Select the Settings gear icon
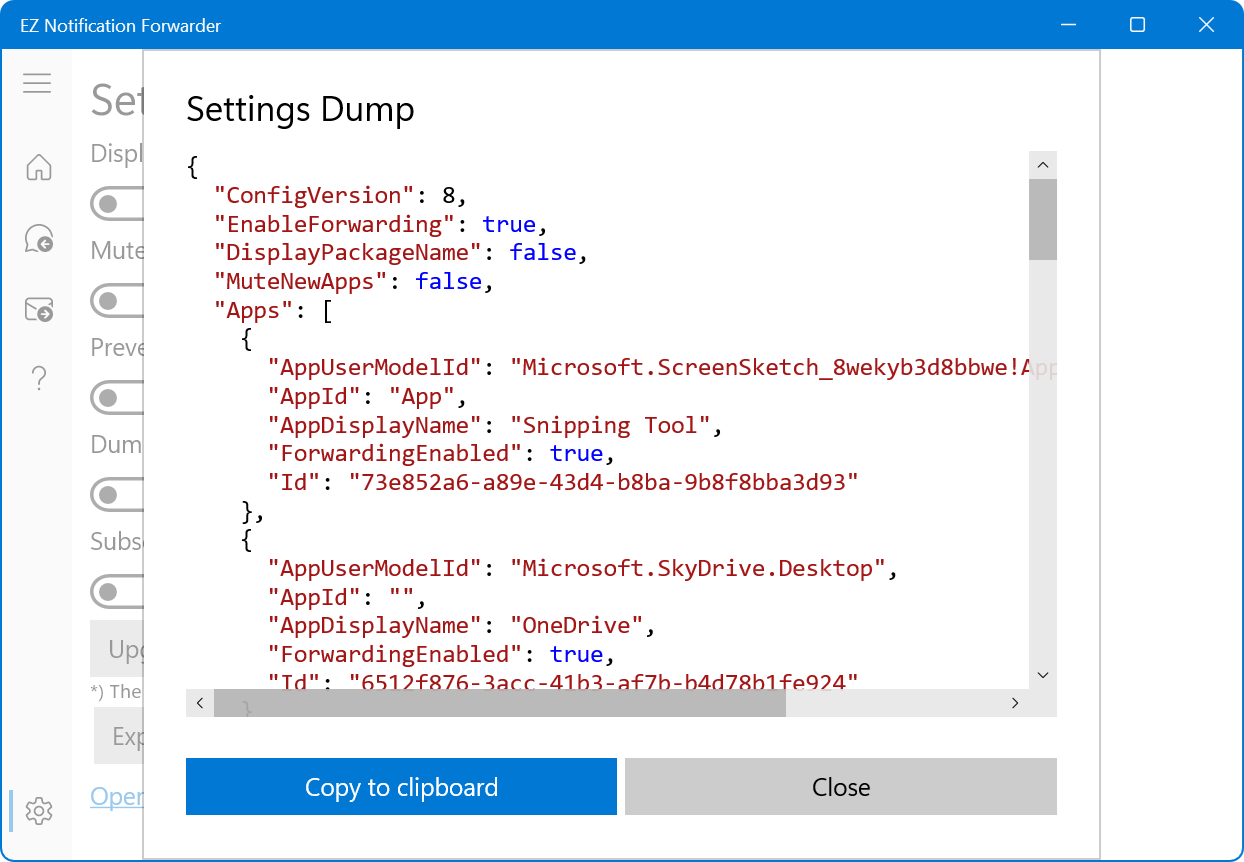The image size is (1244, 862). 38,810
